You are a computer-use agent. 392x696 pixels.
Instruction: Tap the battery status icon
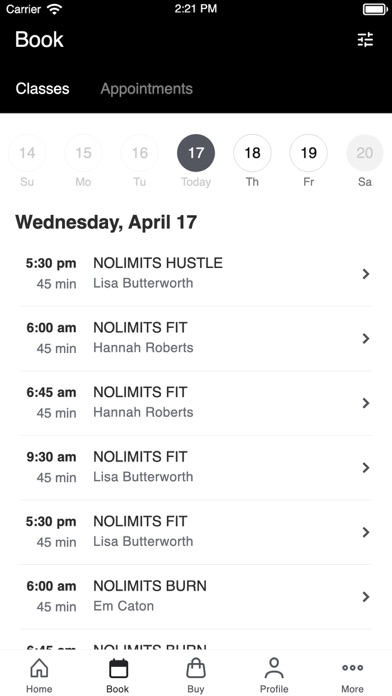click(376, 9)
